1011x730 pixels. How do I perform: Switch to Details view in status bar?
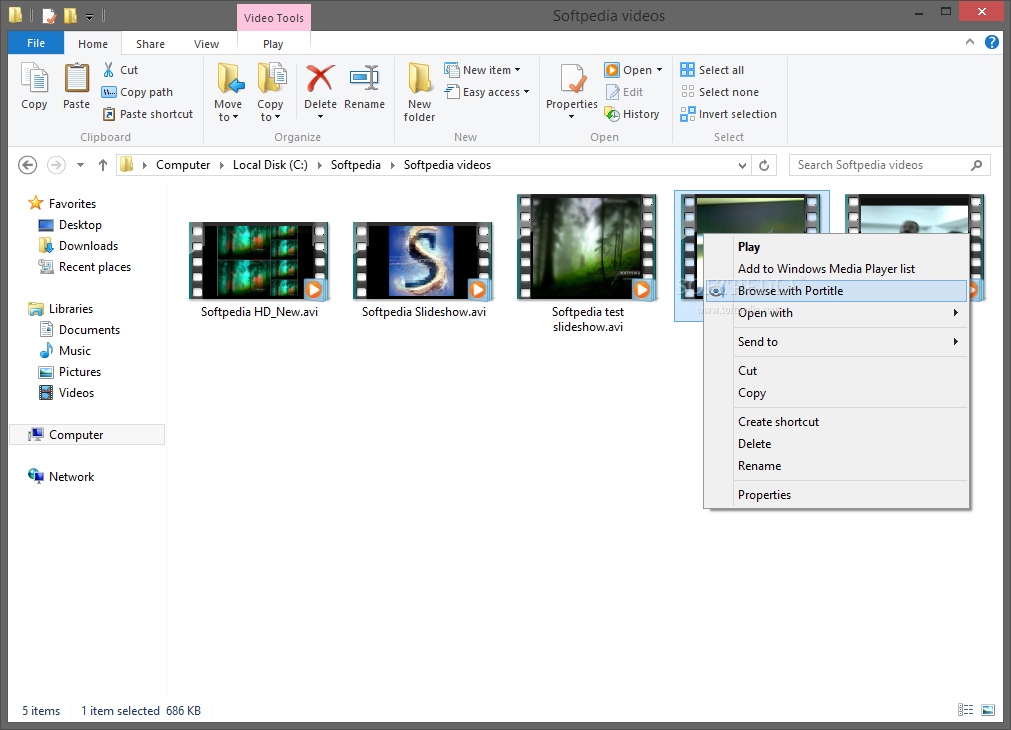tap(965, 709)
